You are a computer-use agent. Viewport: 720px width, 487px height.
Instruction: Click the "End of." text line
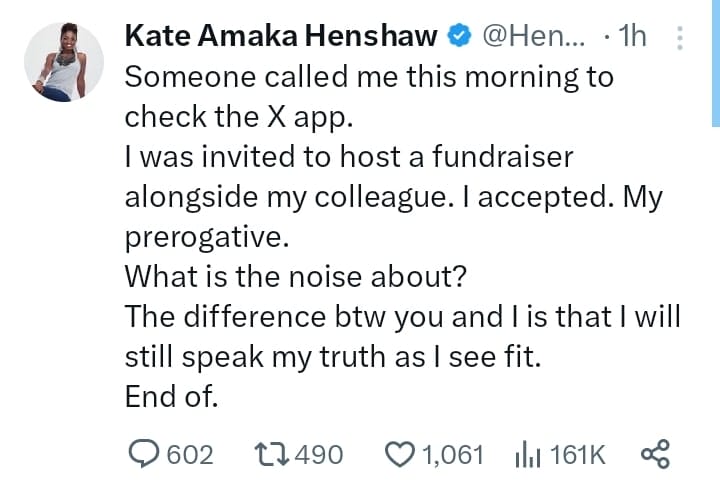click(170, 396)
